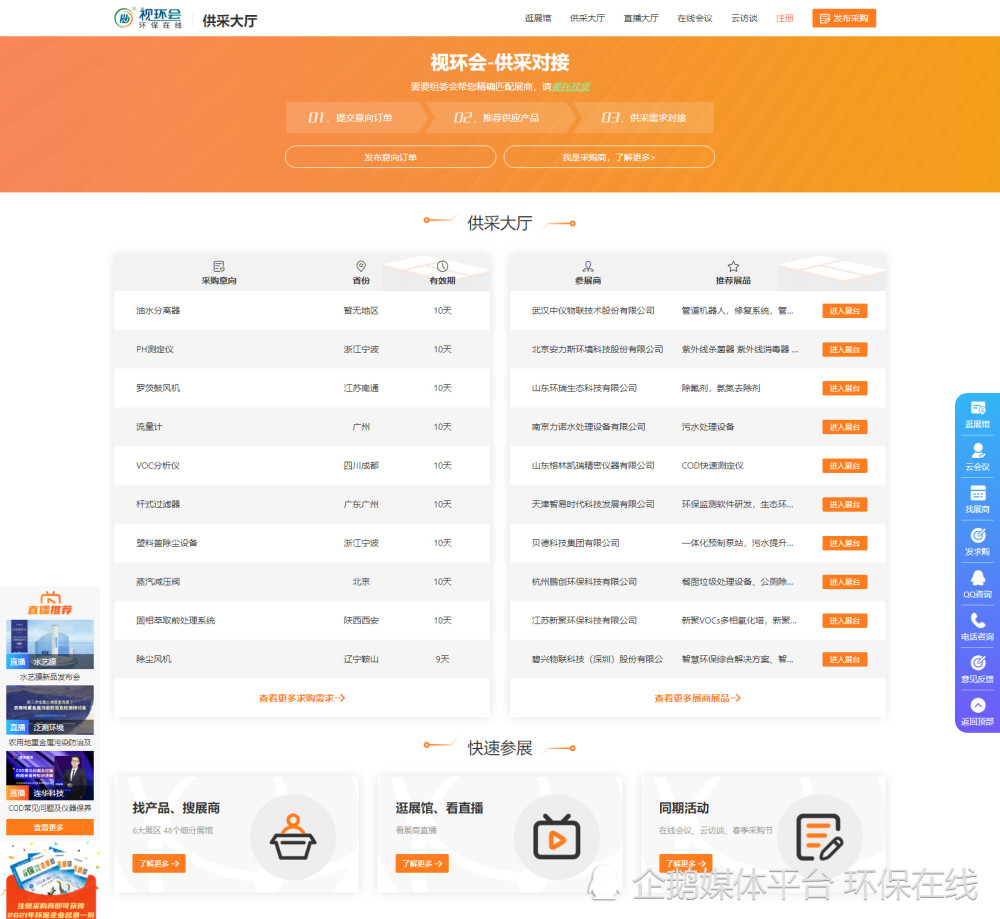Open 云会议 in the right floating sidebar
Image resolution: width=1000 pixels, height=919 pixels.
click(977, 457)
